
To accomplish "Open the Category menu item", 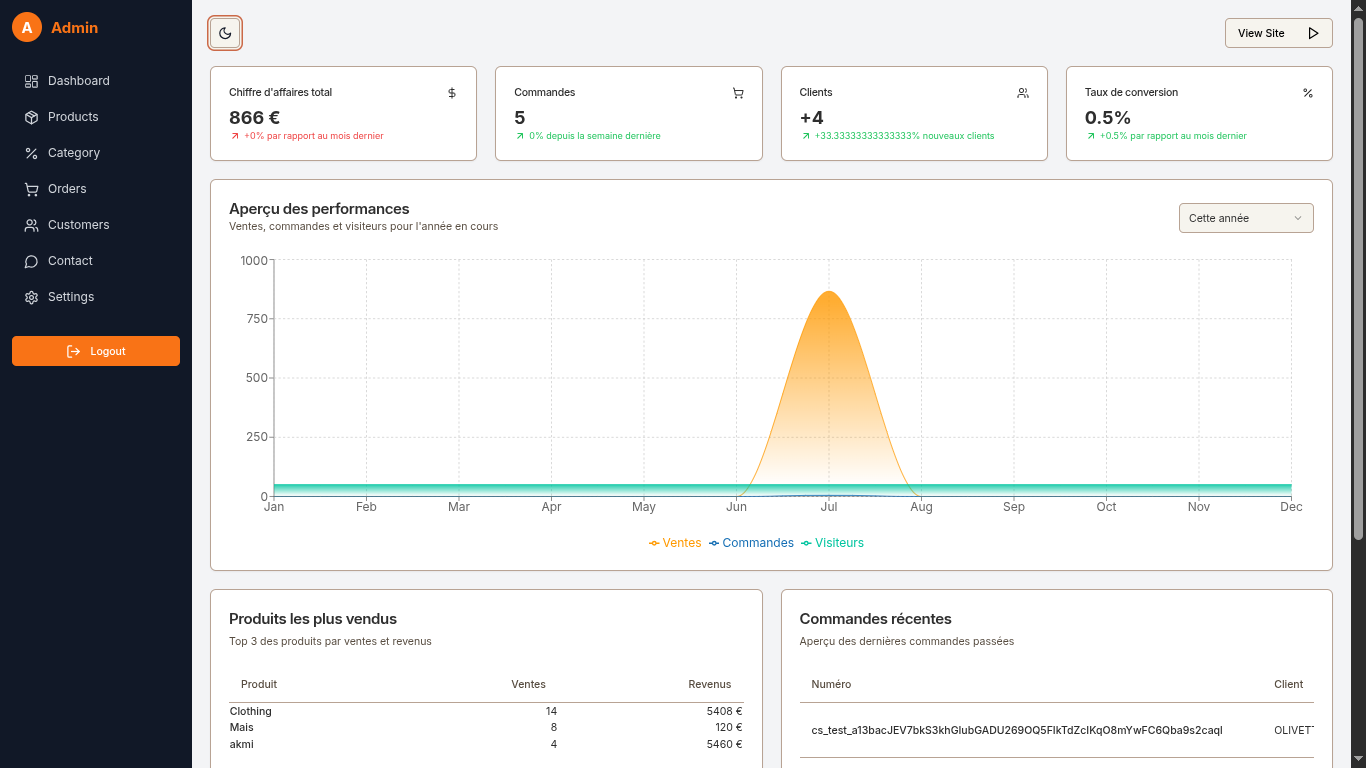I will (x=73, y=153).
